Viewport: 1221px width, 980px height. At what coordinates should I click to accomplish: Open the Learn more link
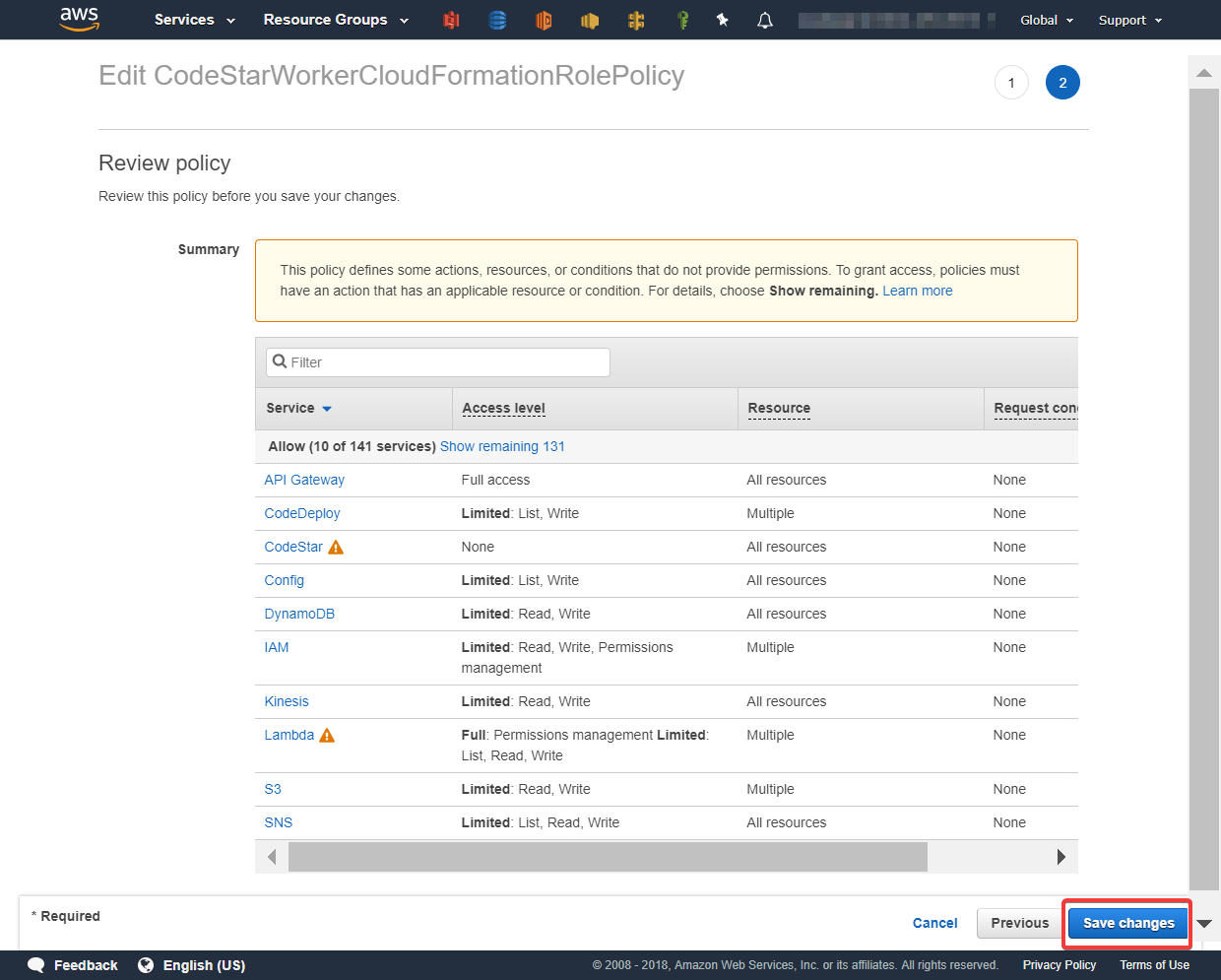point(918,291)
